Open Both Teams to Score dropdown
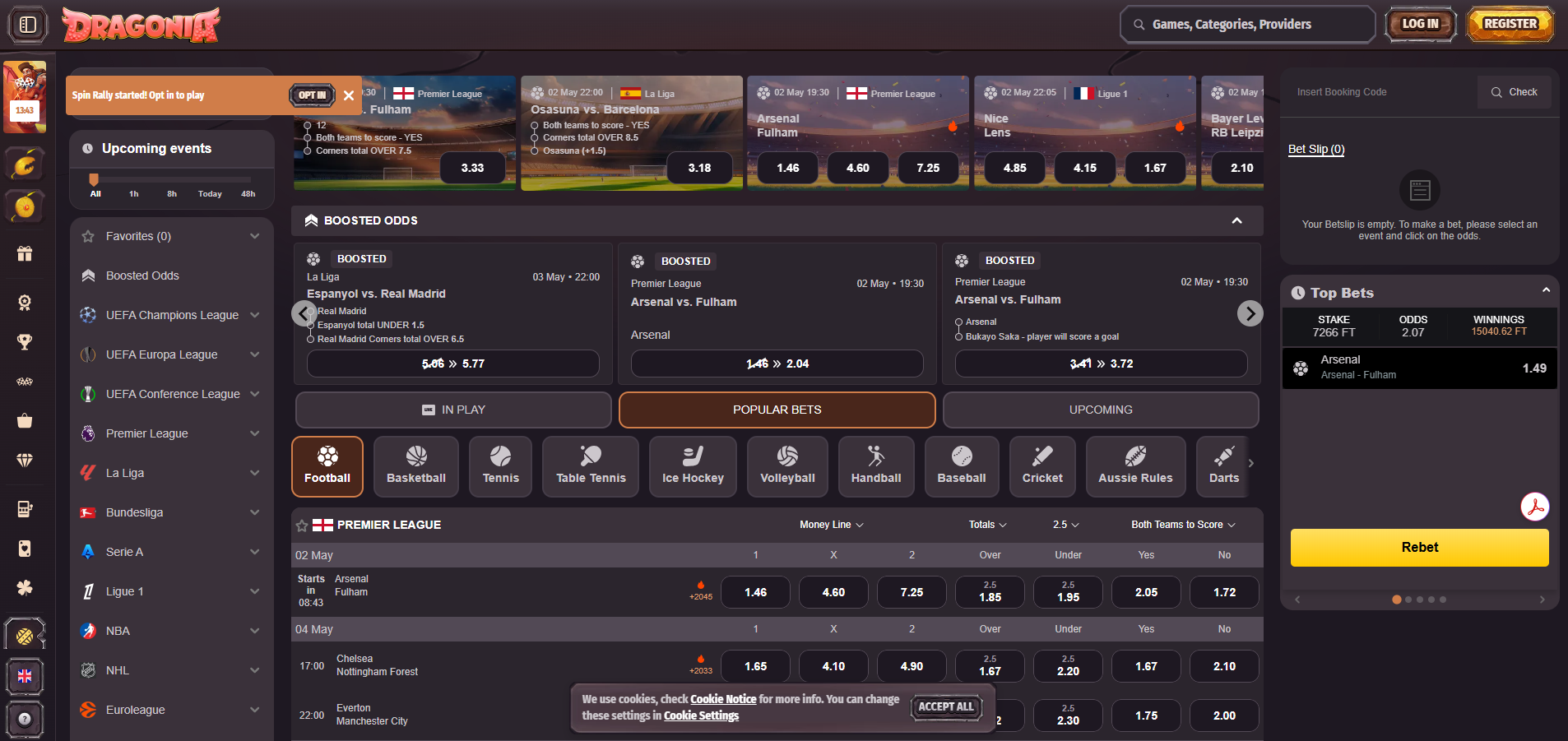This screenshot has height=741, width=1568. tap(1183, 525)
